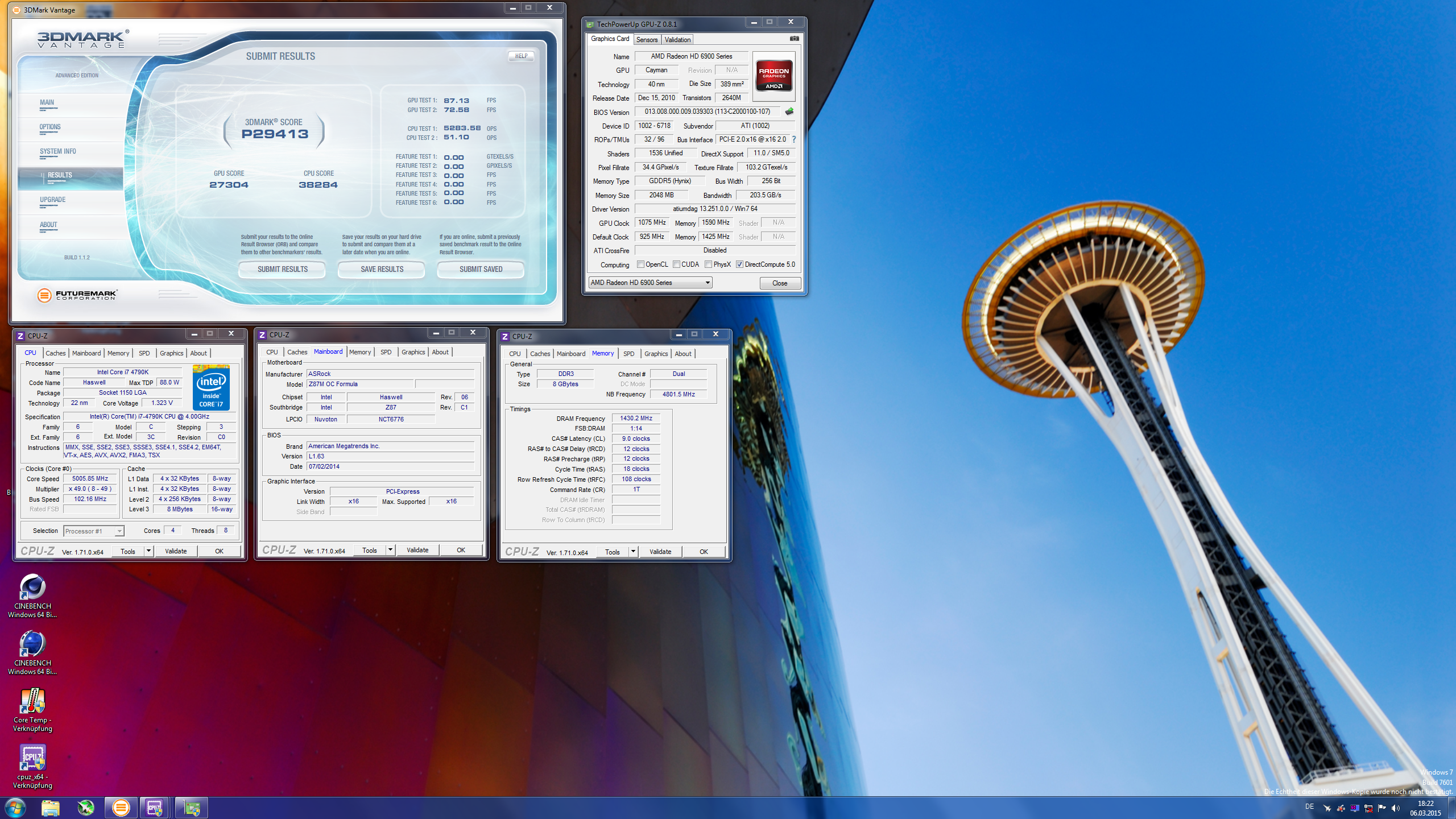Click the HELP button in 3DMark
The height and width of the screenshot is (819, 1456).
click(521, 56)
